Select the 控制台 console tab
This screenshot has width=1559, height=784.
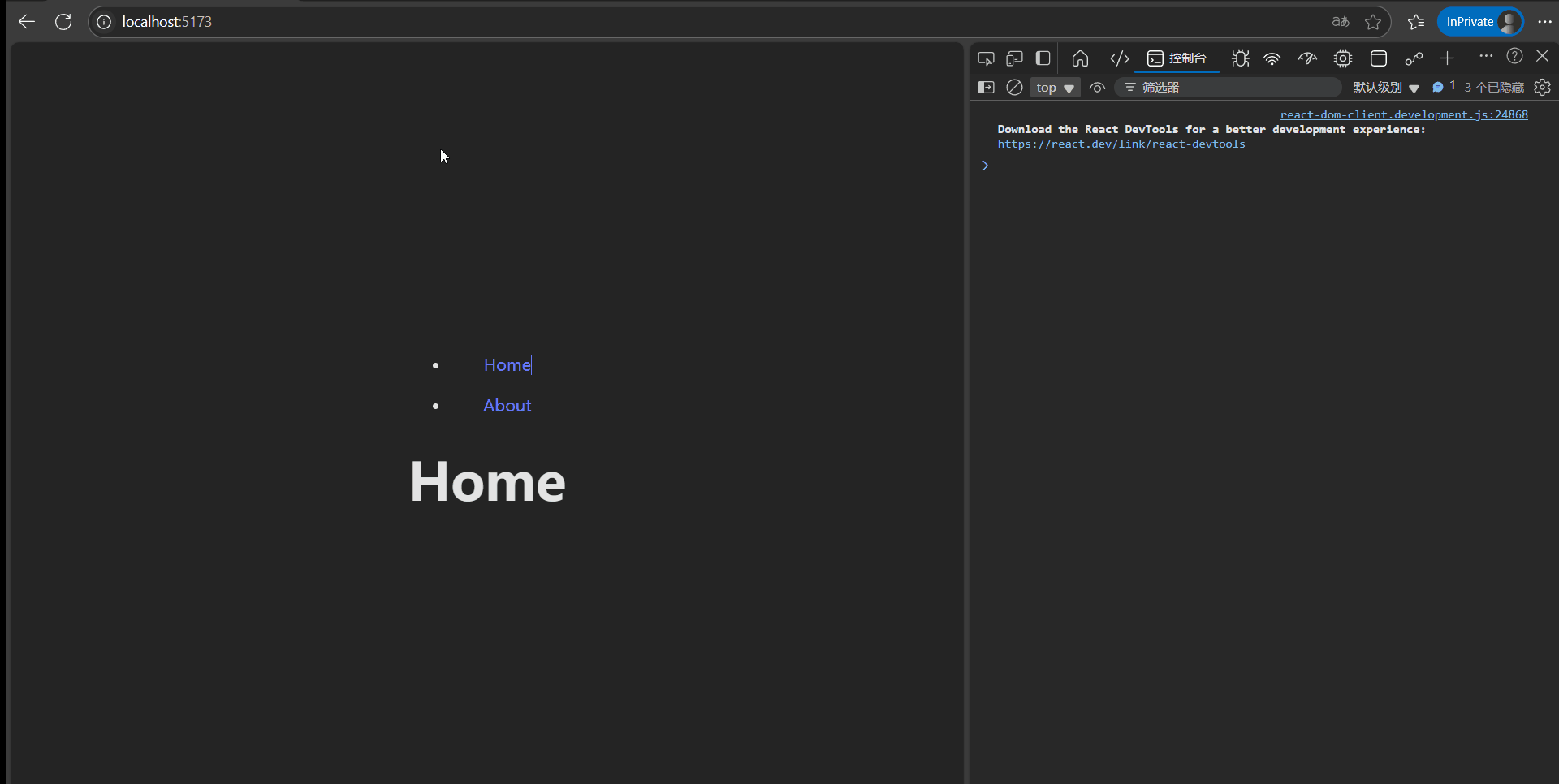tap(1177, 58)
